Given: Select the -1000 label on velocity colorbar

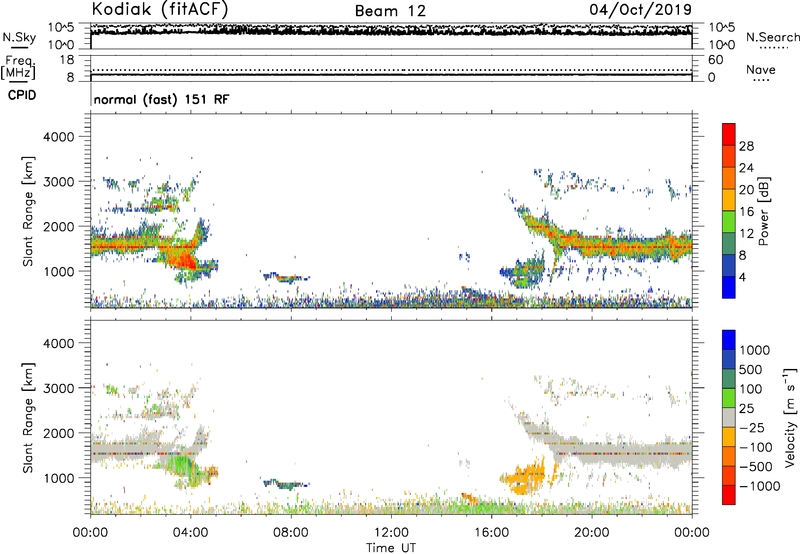Looking at the screenshot, I should click(x=760, y=486).
